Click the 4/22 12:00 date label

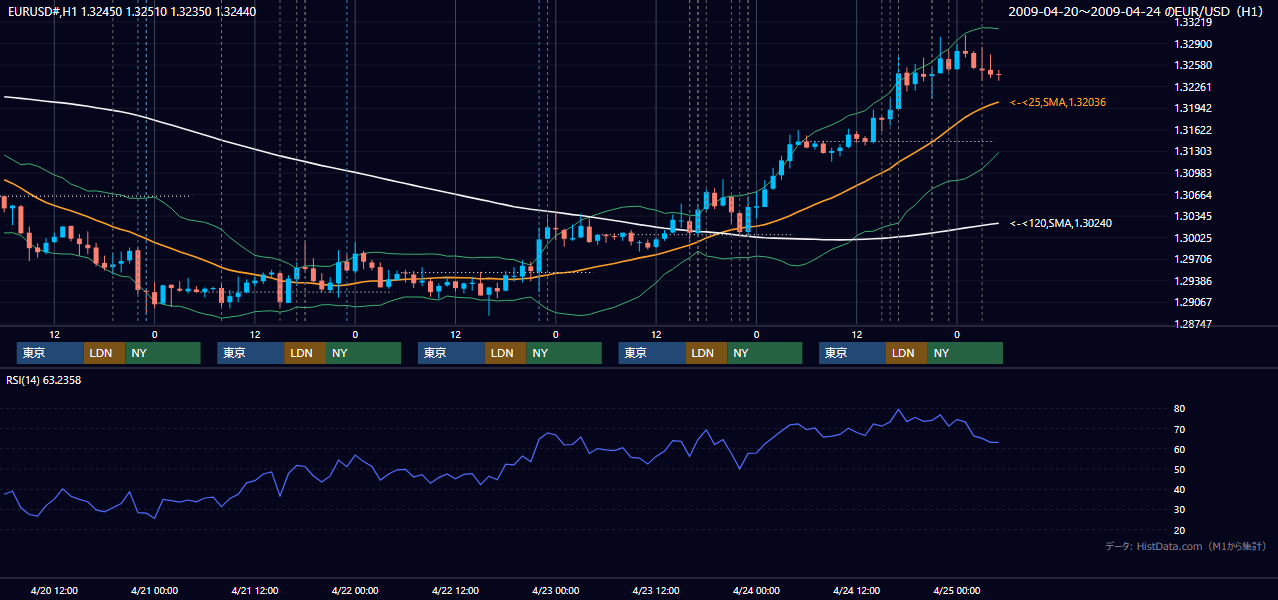point(455,590)
